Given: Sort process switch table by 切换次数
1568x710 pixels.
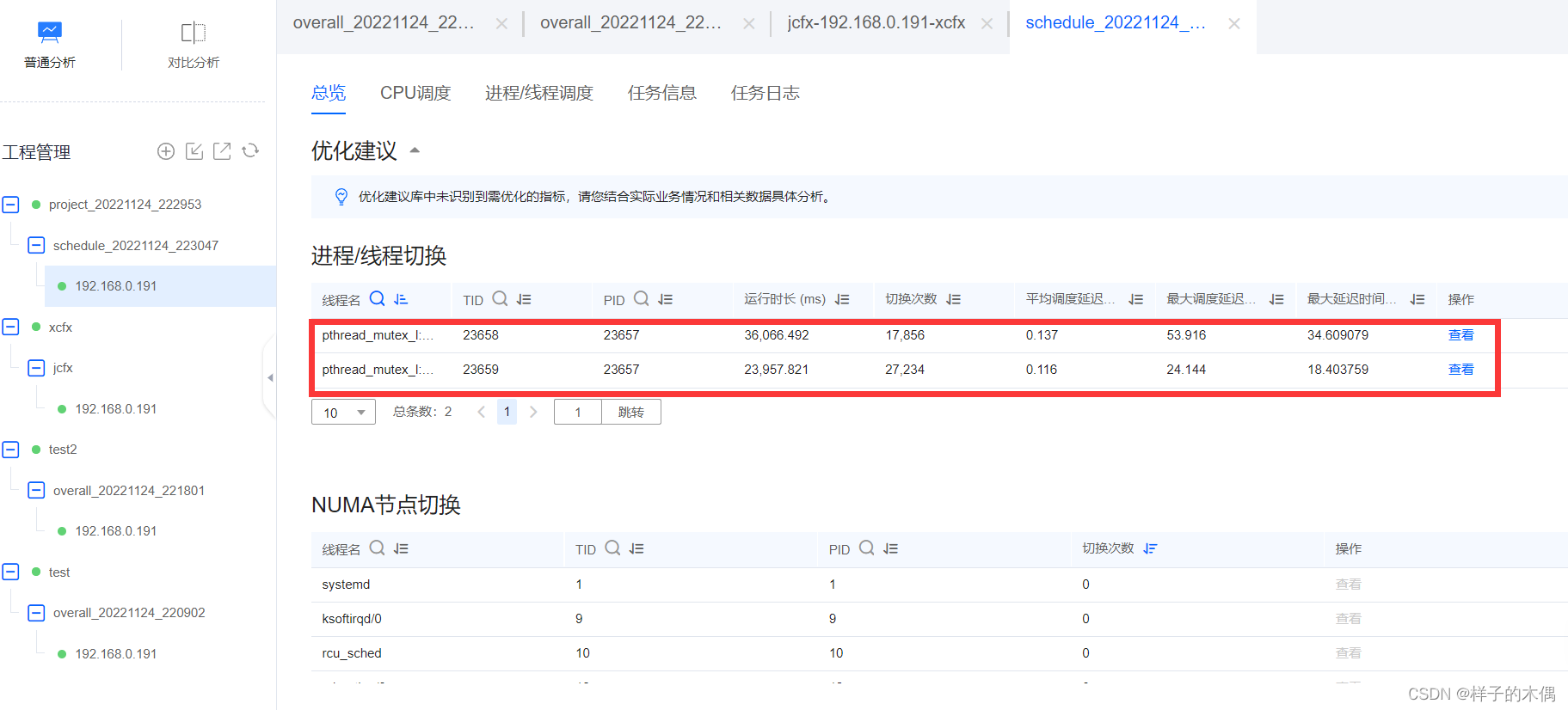Looking at the screenshot, I should coord(954,299).
